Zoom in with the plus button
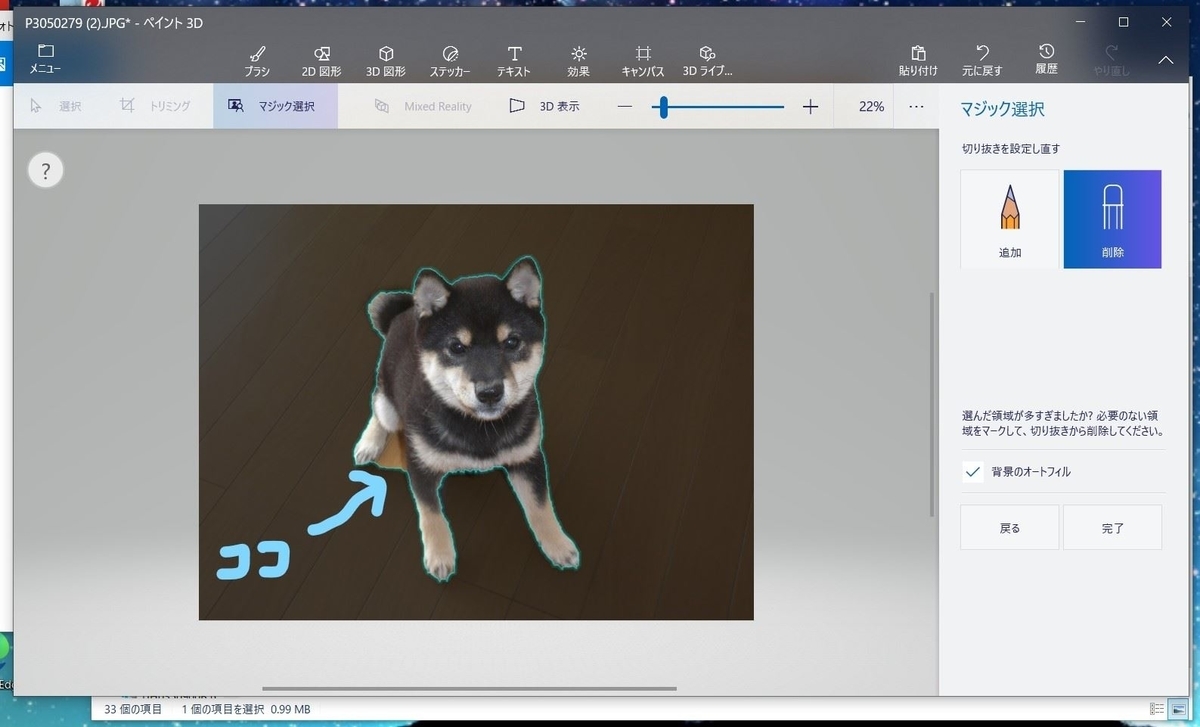 [x=811, y=106]
